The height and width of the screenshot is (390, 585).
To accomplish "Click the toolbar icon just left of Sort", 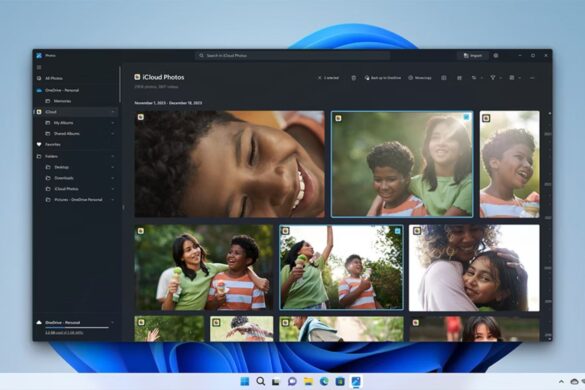I will point(459,78).
